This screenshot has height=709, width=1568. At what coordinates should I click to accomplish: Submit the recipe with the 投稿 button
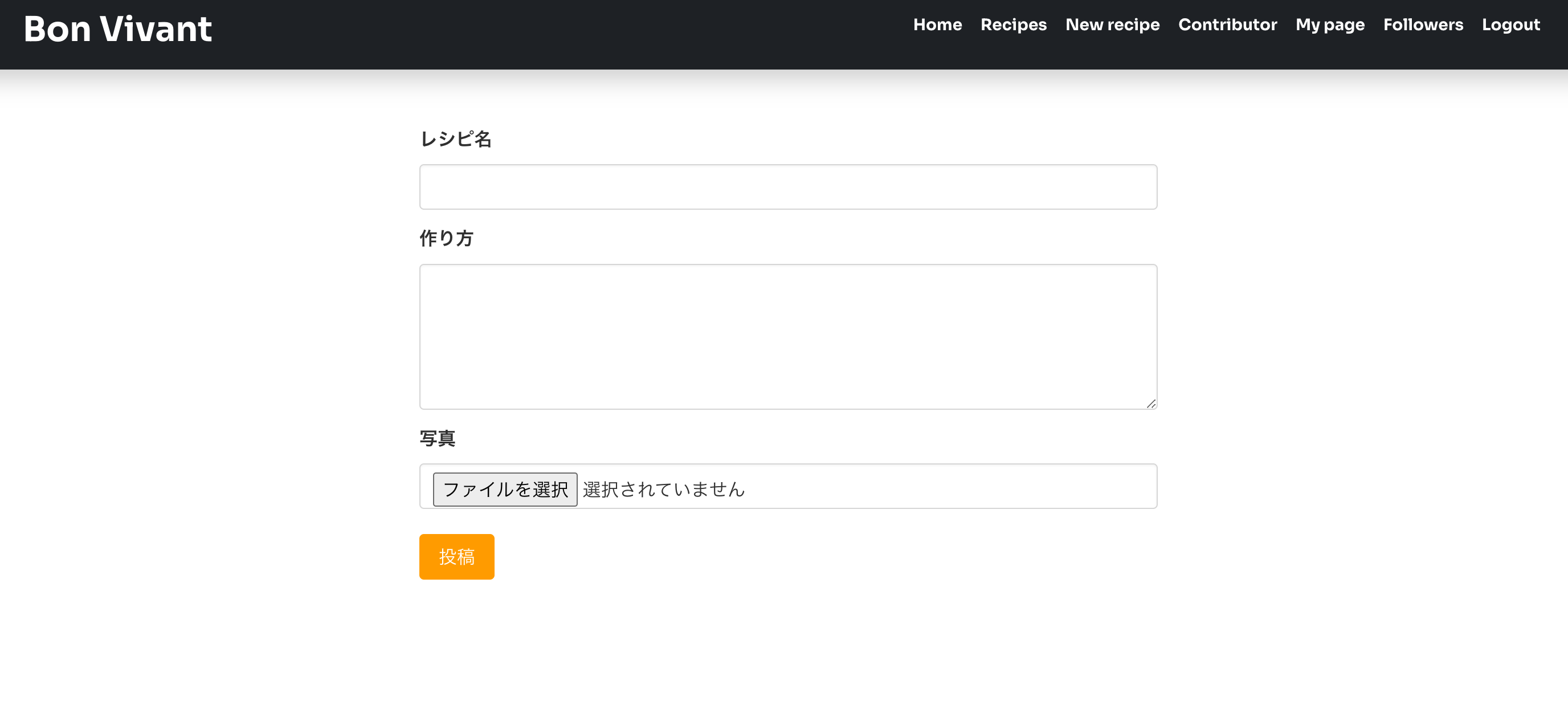click(456, 556)
